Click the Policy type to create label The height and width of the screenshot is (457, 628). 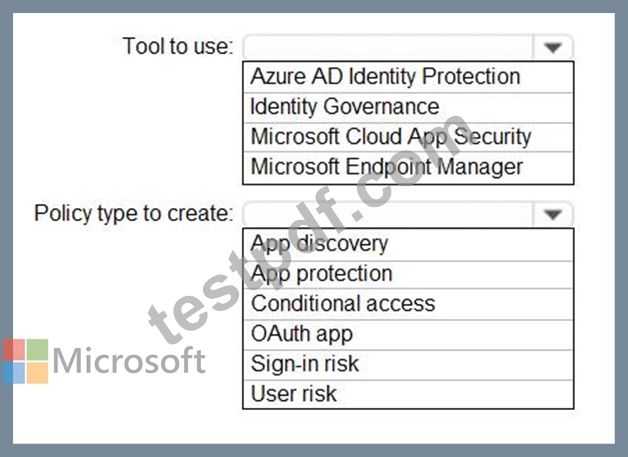pyautogui.click(x=134, y=213)
